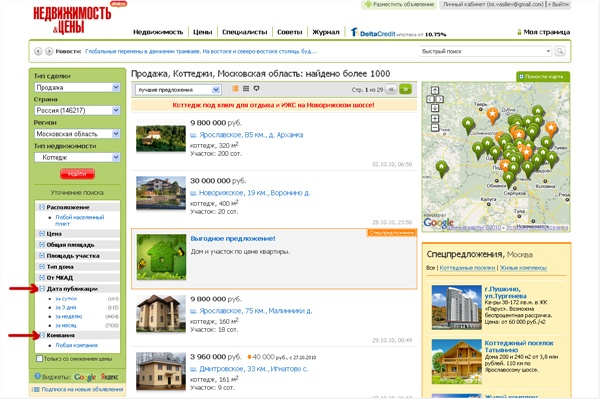The image size is (600, 399).
Task: Click envelope icon beside Подписка на новые объявления
Action: 36,389
